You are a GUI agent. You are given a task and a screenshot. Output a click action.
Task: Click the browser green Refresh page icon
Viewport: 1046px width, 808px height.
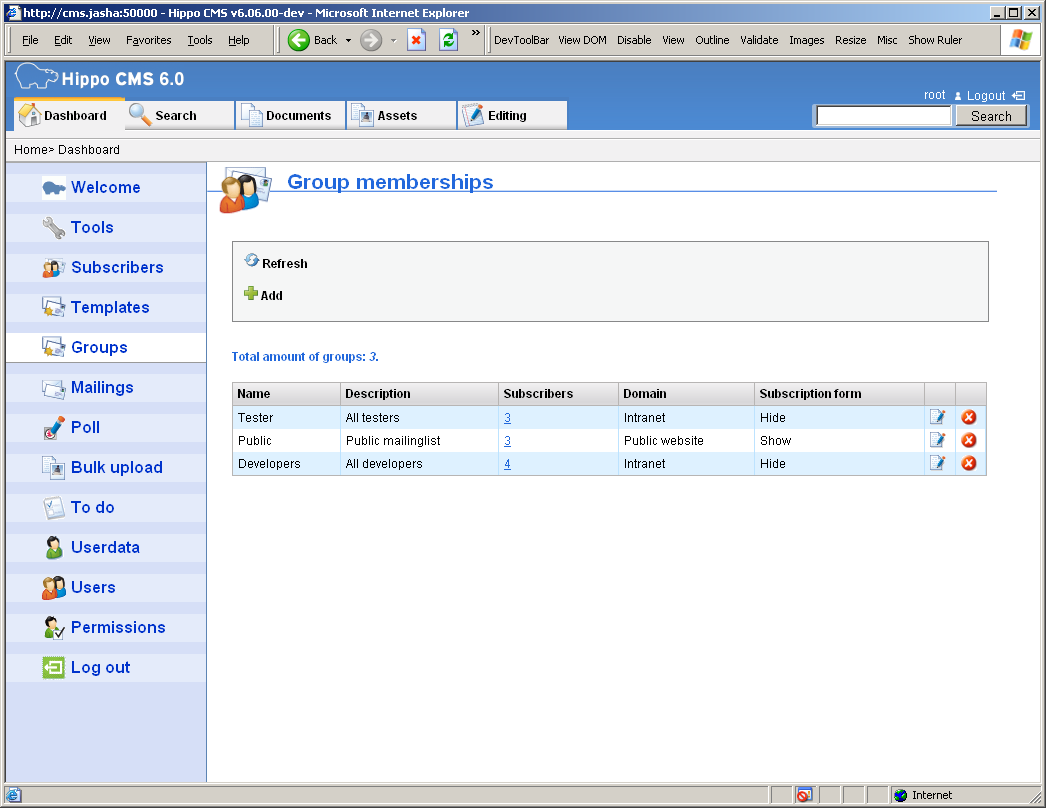click(x=448, y=40)
